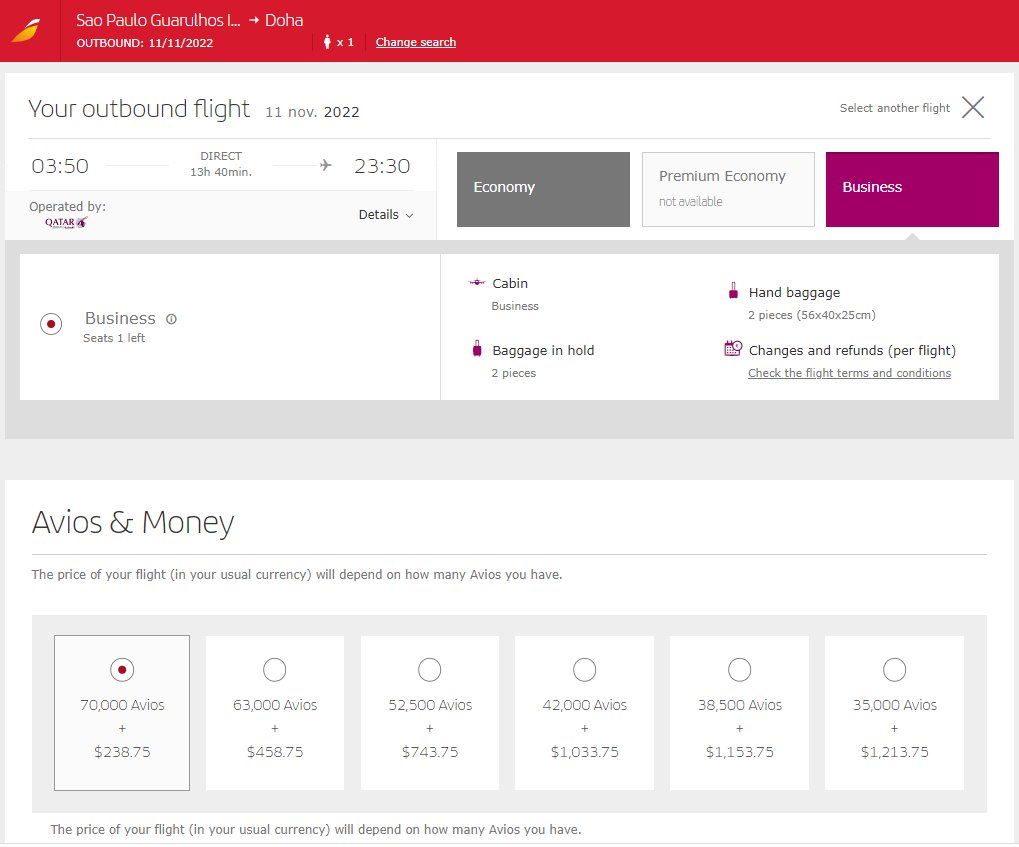Select the 52,500 Avios radio option

[430, 670]
